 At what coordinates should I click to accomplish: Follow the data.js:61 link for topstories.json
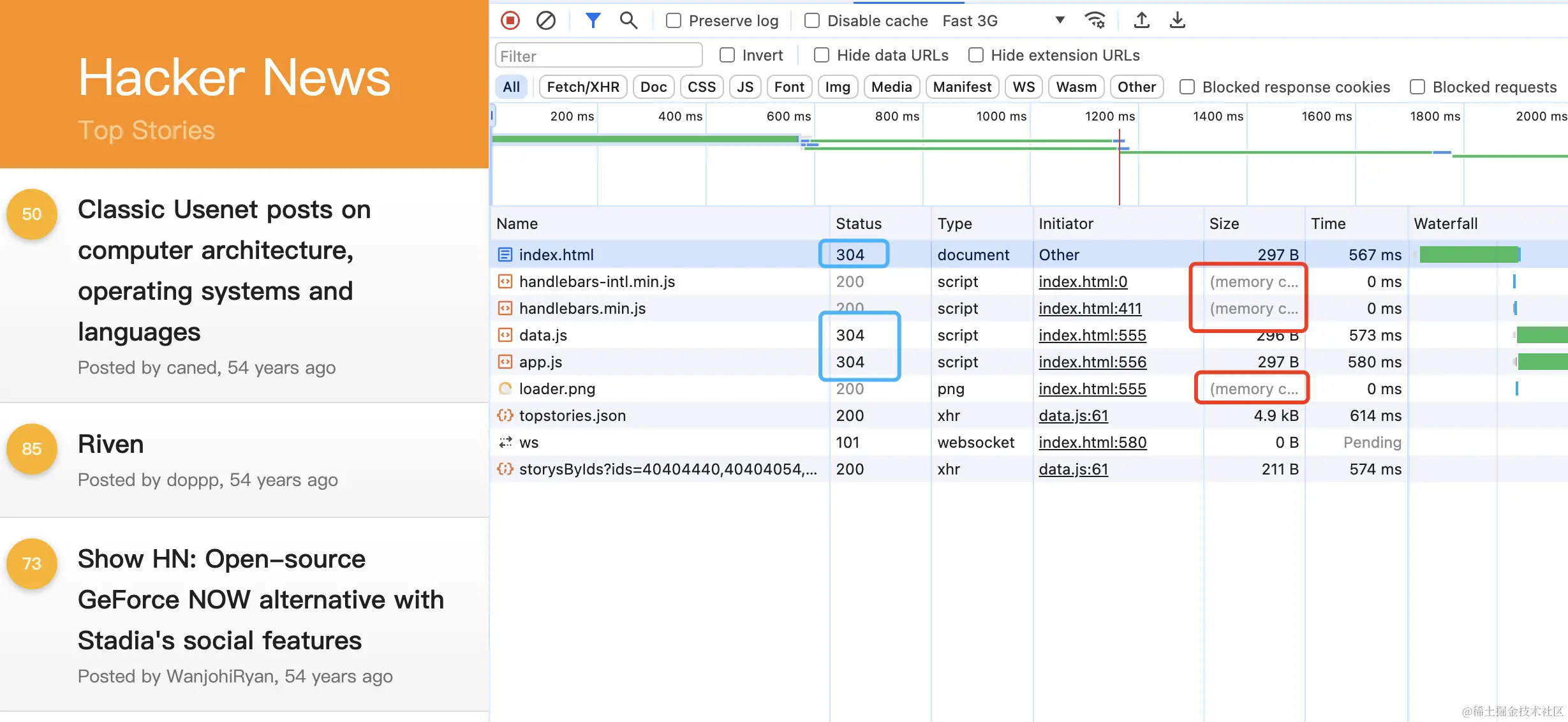coord(1073,415)
